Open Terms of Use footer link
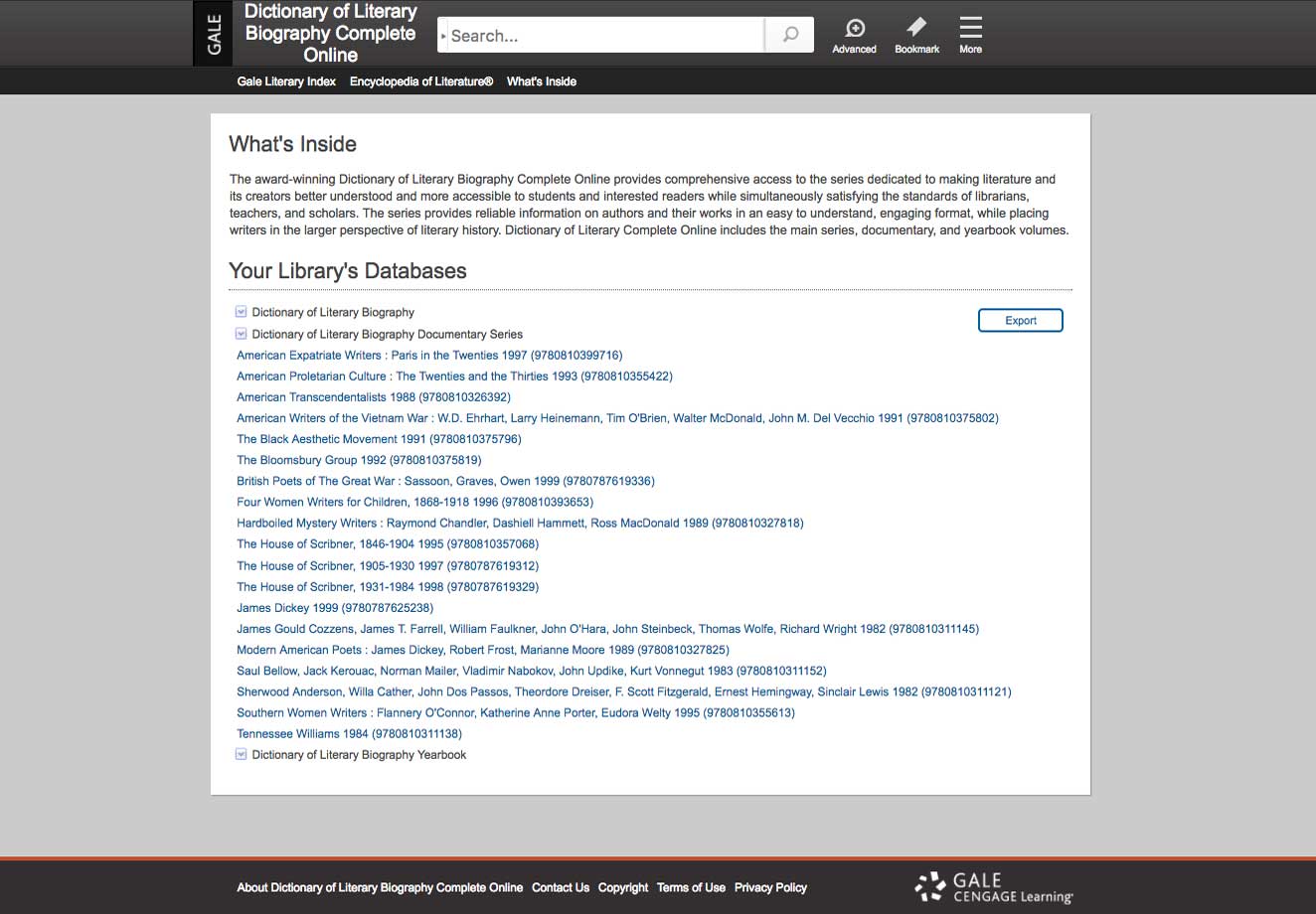 [x=691, y=887]
